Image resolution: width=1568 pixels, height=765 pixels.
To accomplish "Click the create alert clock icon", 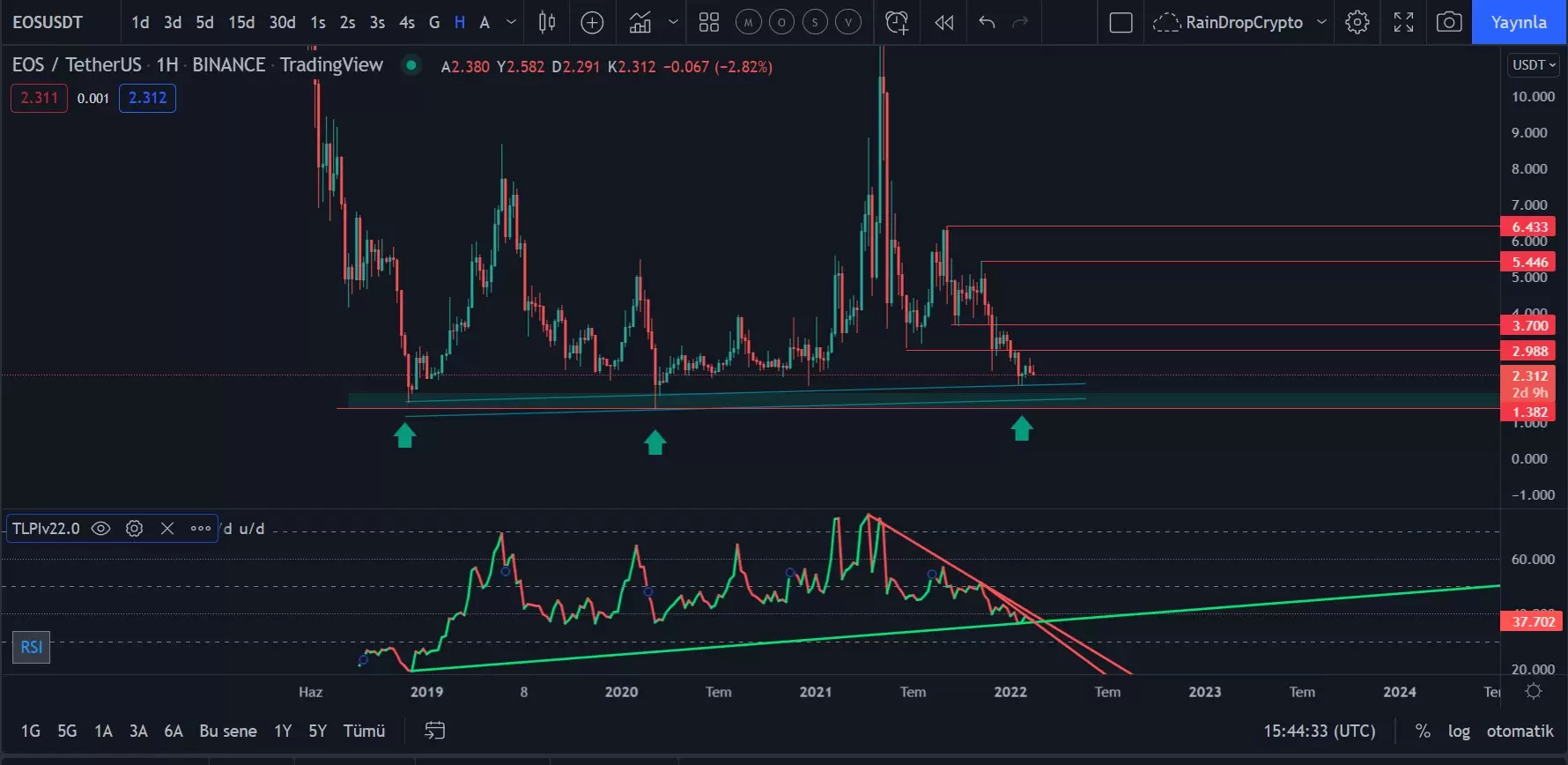I will pos(897,22).
